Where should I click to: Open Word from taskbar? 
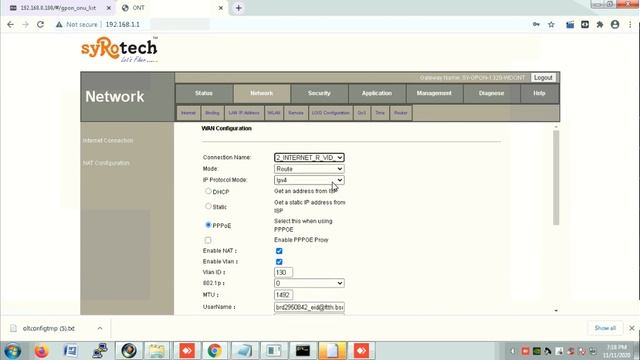(x=71, y=351)
